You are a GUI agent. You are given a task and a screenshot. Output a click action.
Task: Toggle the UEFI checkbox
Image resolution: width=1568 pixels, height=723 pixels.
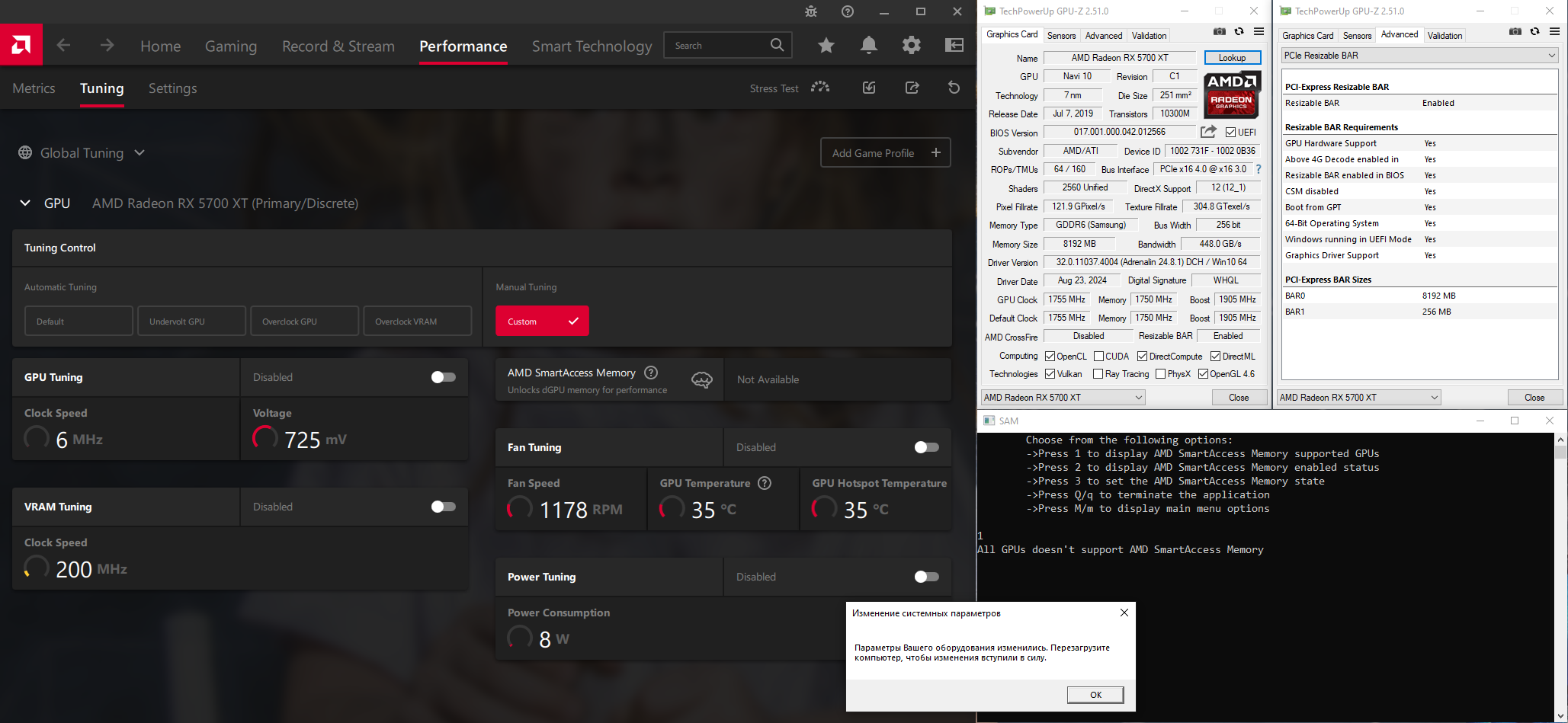pos(1230,133)
